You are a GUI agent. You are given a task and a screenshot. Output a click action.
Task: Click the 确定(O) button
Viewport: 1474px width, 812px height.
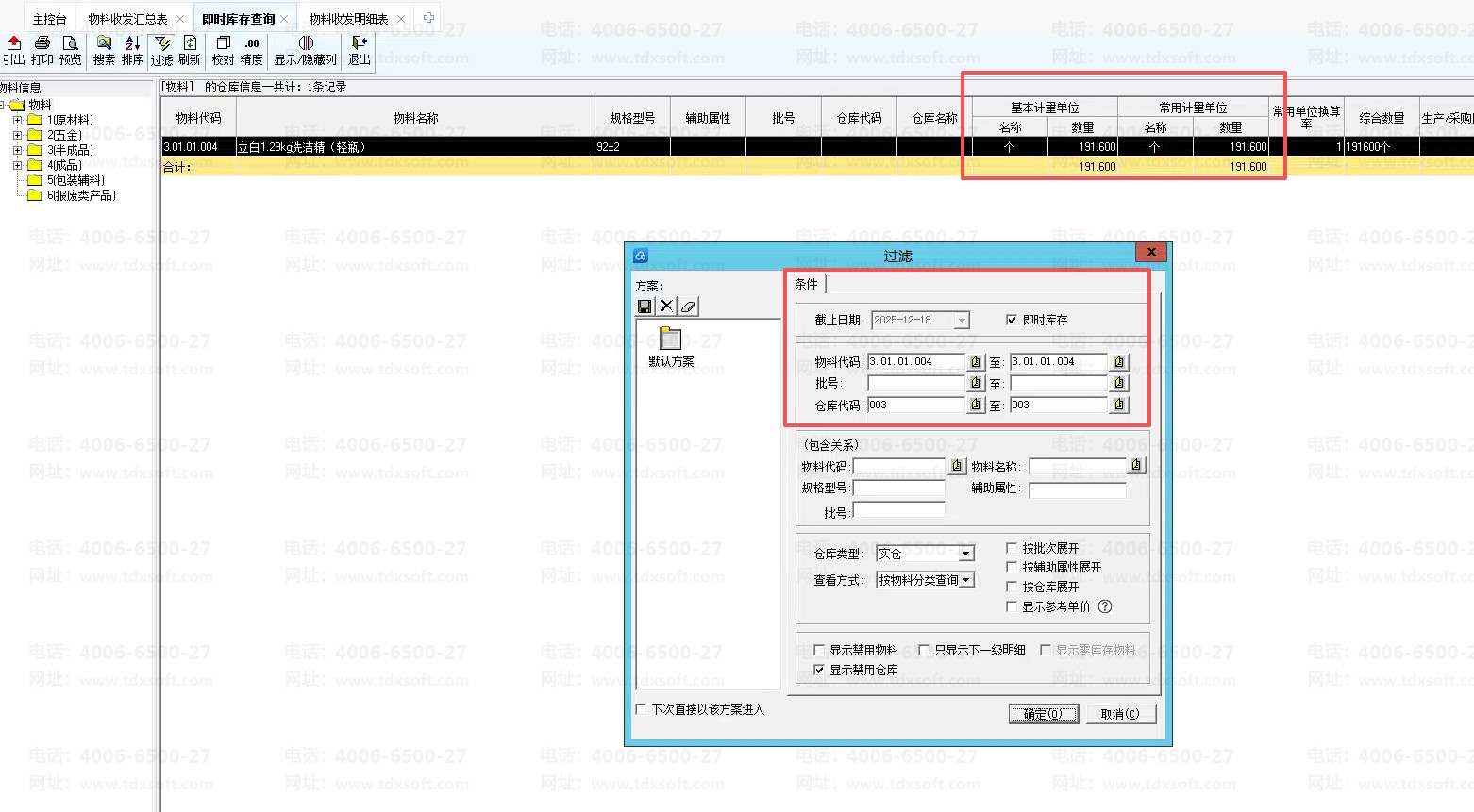(x=1043, y=714)
